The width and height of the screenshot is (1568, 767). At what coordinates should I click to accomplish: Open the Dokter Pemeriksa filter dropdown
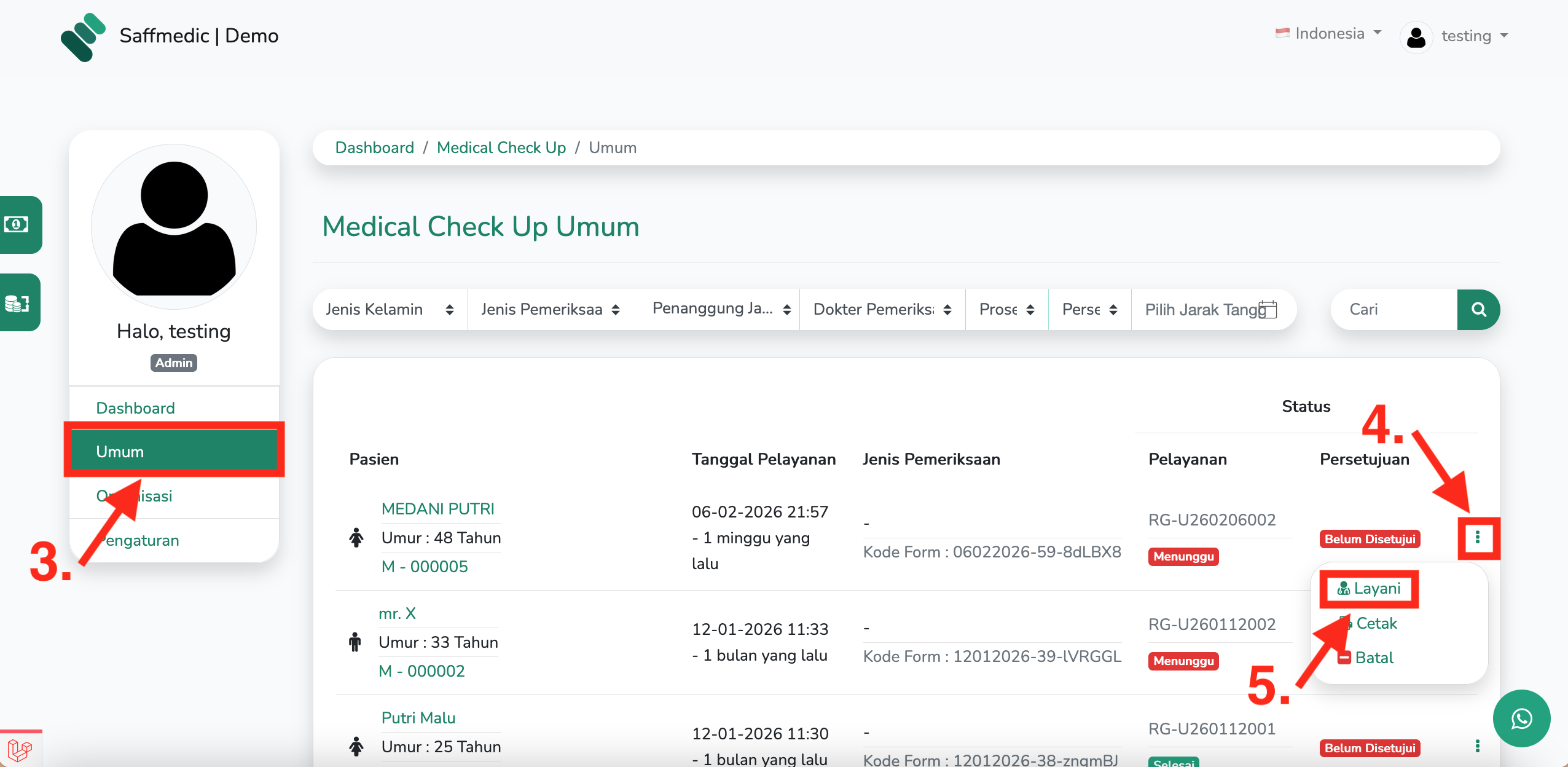tap(882, 309)
